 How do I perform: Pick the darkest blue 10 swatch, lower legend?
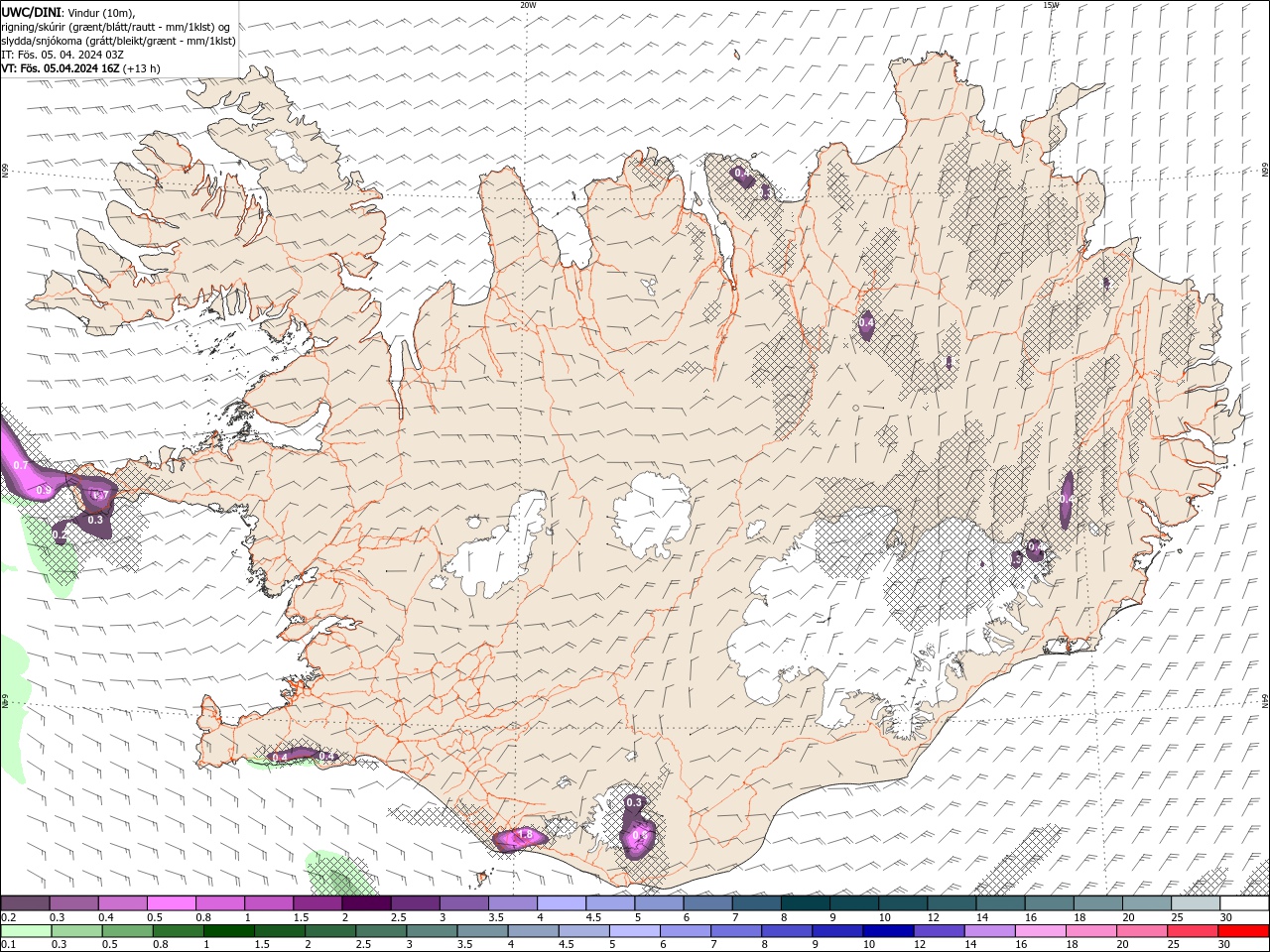tap(888, 931)
